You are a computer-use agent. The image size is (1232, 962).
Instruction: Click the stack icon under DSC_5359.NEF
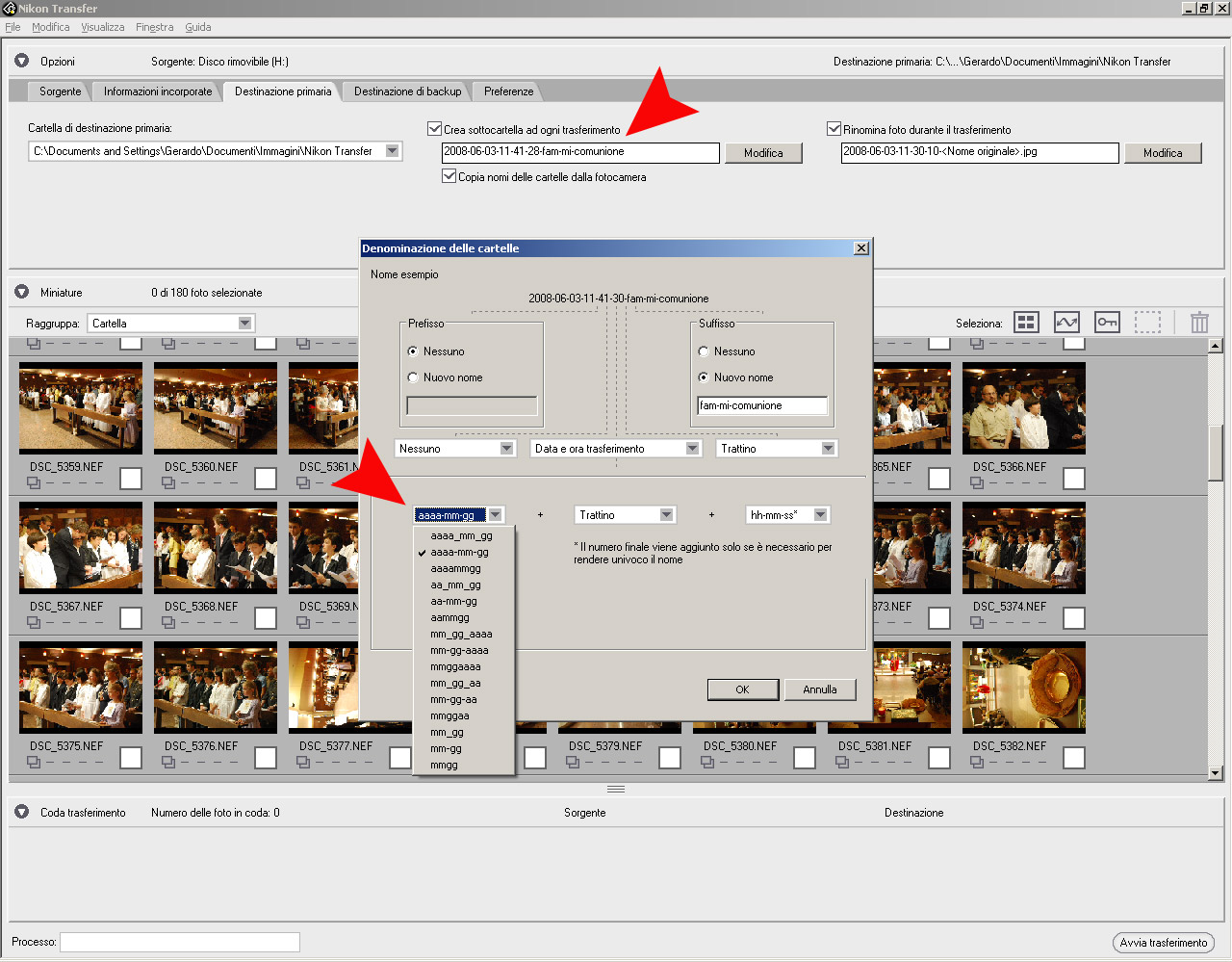pos(34,483)
